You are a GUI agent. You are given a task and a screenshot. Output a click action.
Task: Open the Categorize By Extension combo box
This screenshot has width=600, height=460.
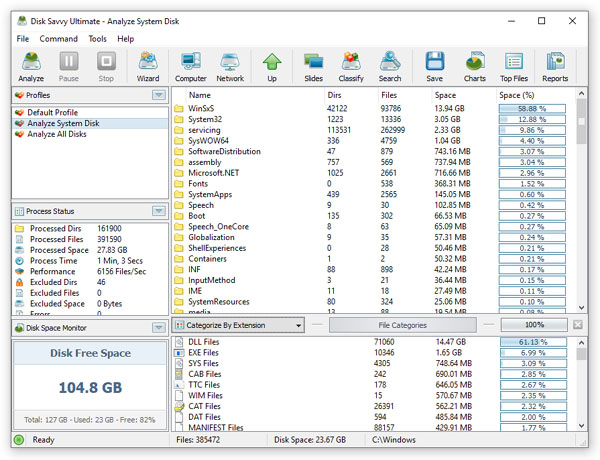point(238,325)
